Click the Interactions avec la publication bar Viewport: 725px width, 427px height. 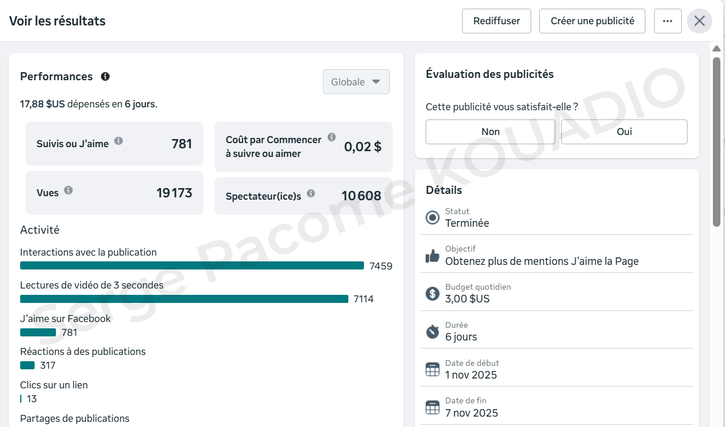point(192,266)
